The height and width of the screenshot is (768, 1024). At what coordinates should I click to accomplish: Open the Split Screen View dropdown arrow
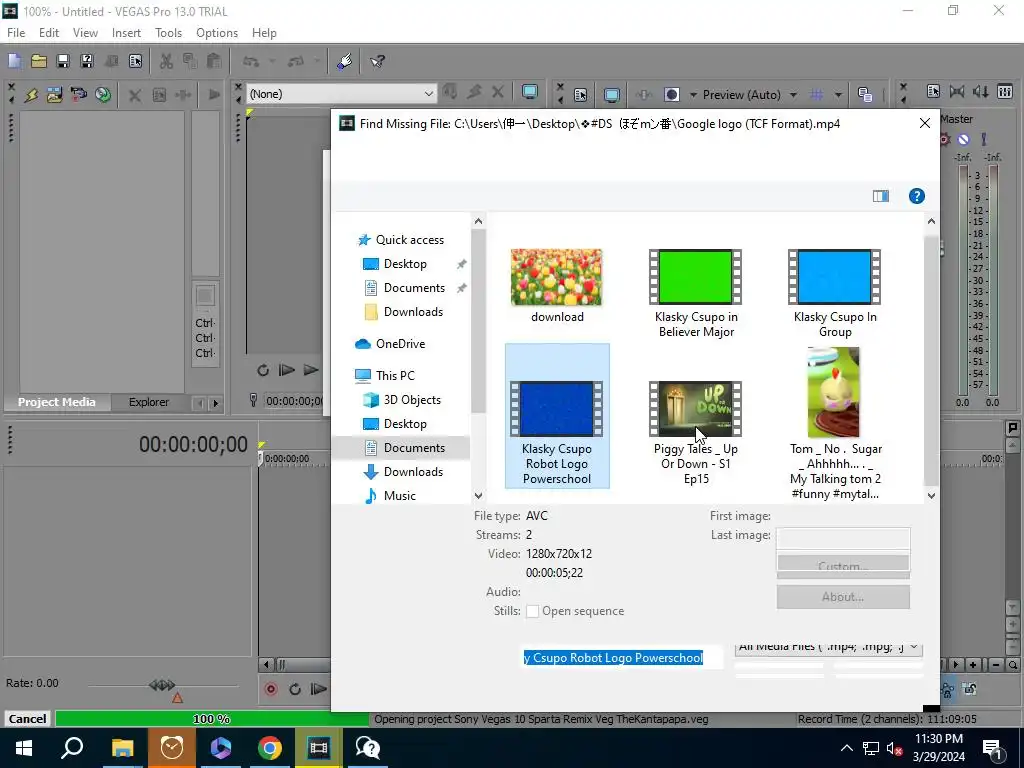pyautogui.click(x=693, y=95)
